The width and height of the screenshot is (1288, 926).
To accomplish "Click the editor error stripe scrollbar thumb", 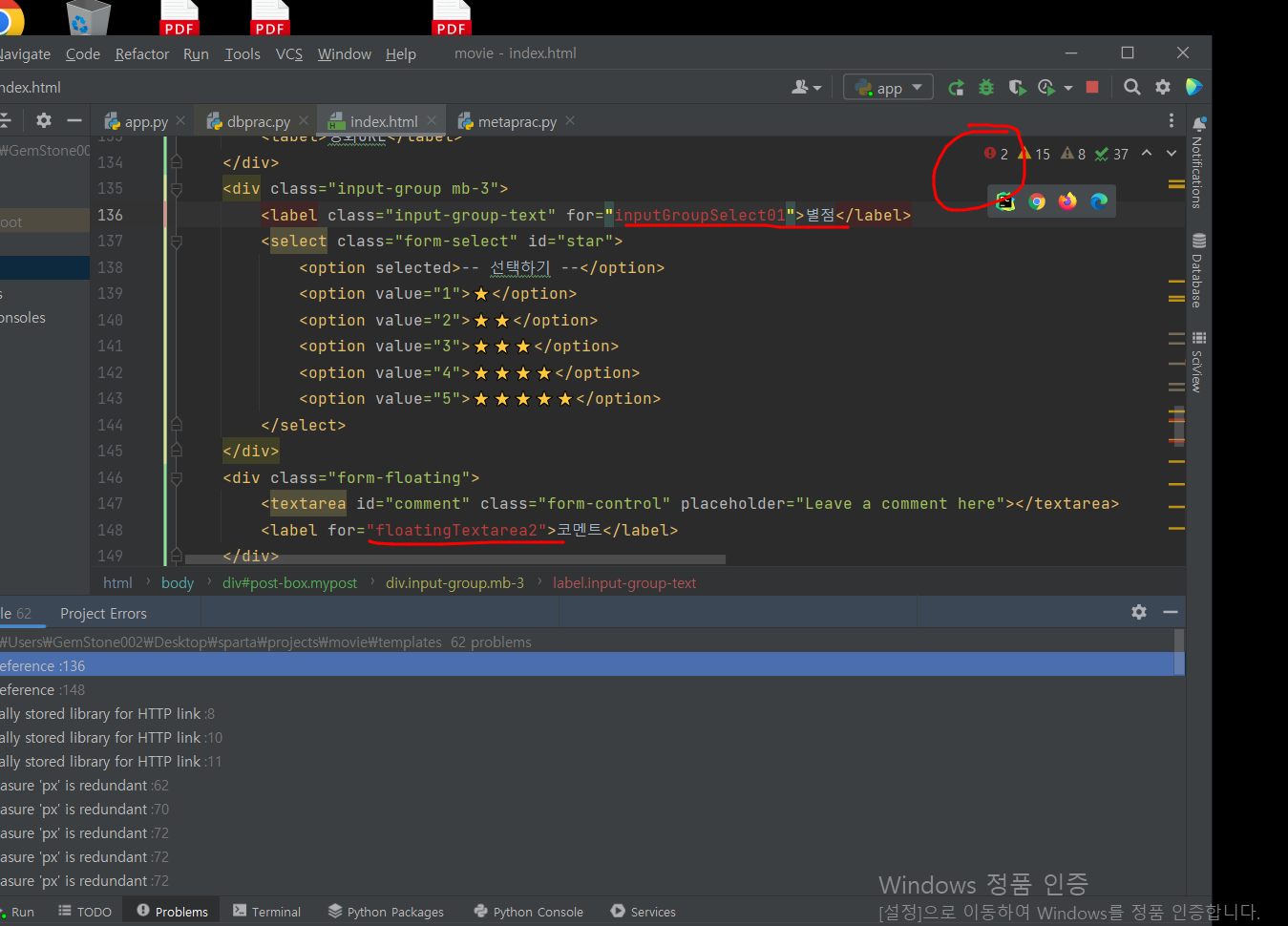I will pyautogui.click(x=1178, y=426).
